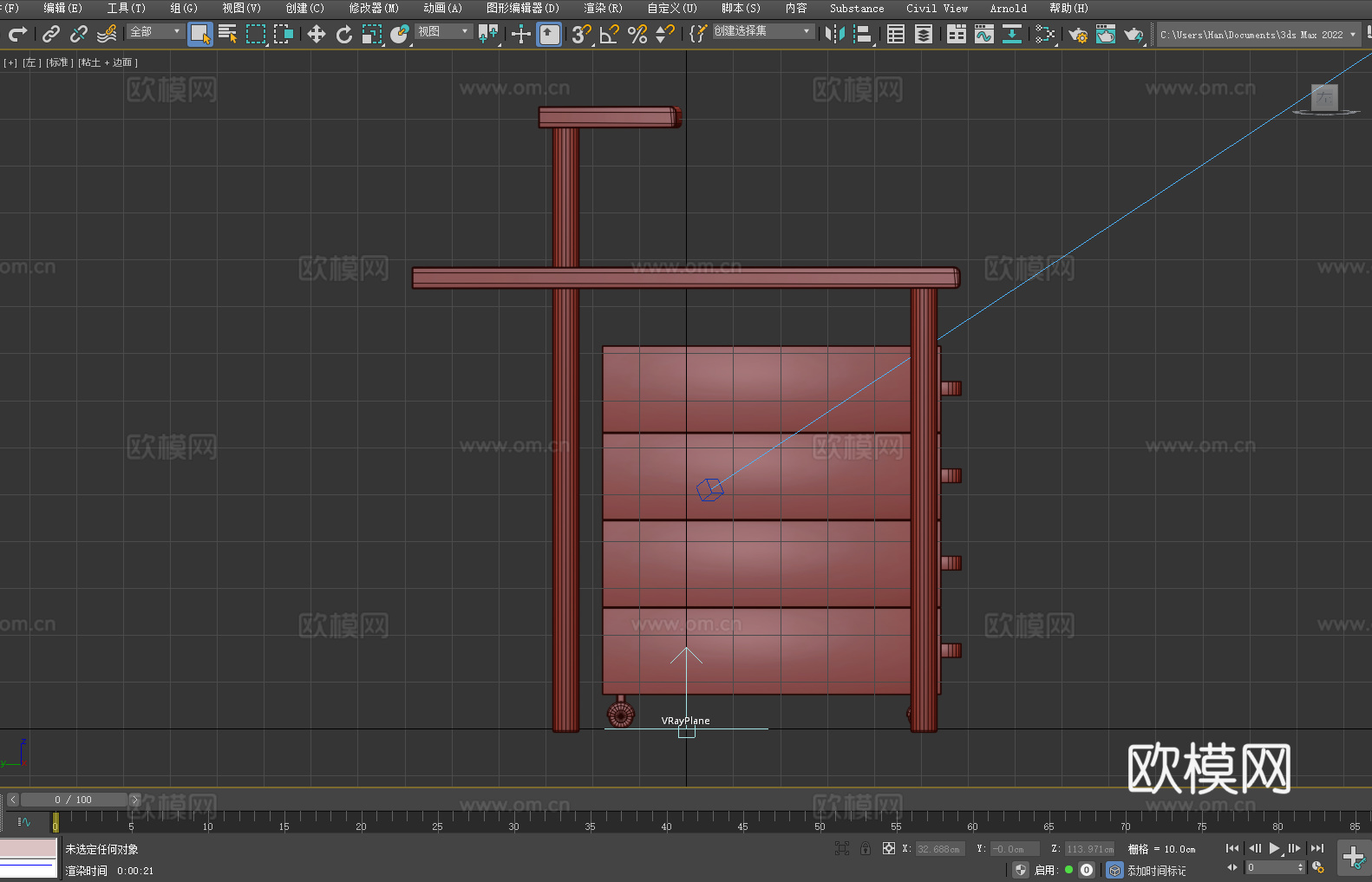Screen dimensions: 1372x882
Task: Click the Use Pivot Point Center icon
Action: pos(488,34)
